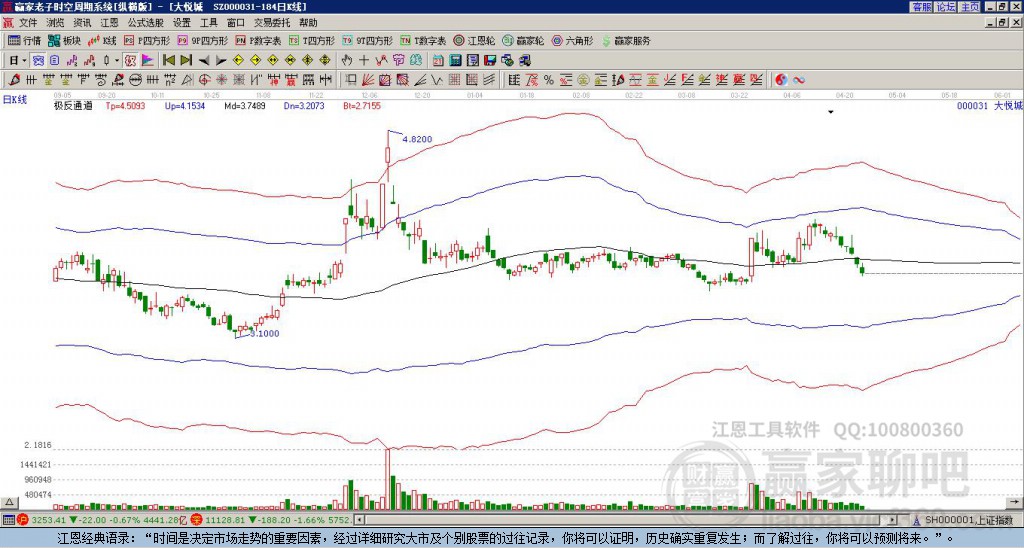Click the Tp=4.5093 value
The image size is (1024, 548).
(x=126, y=105)
